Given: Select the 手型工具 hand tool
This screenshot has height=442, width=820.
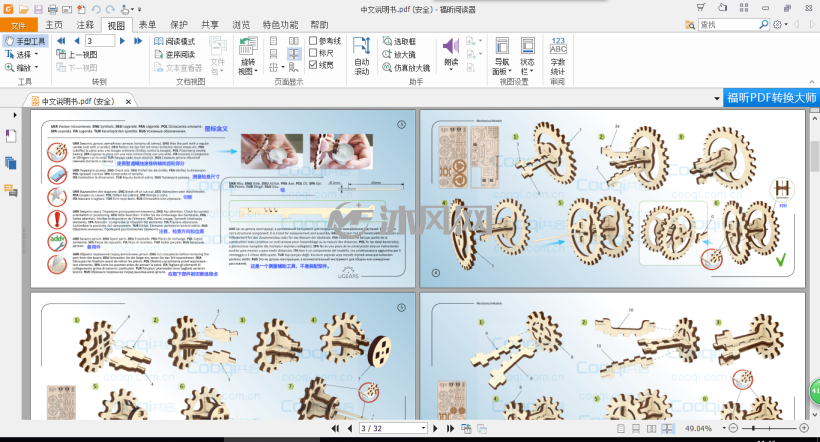Looking at the screenshot, I should (25, 41).
